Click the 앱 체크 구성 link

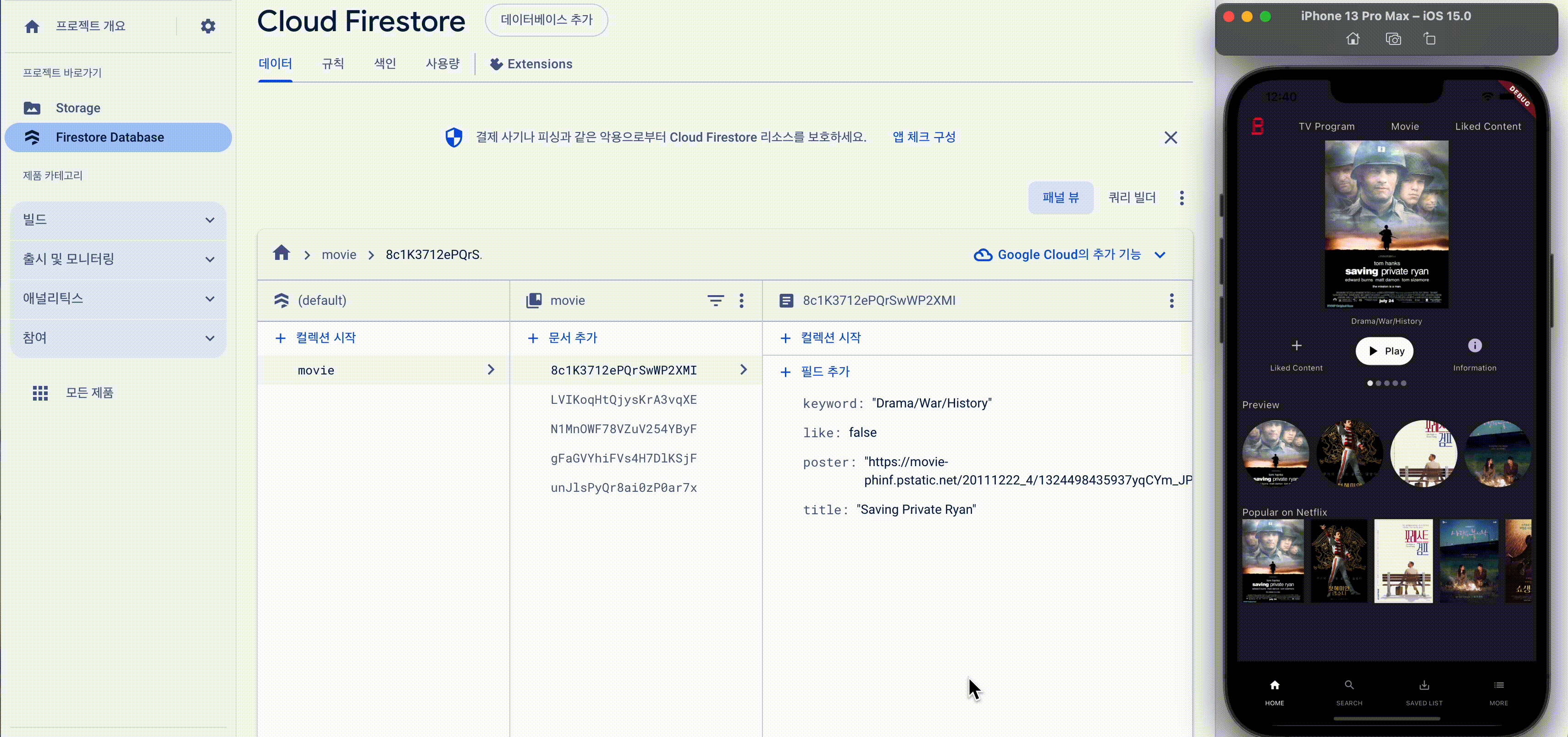coord(923,137)
